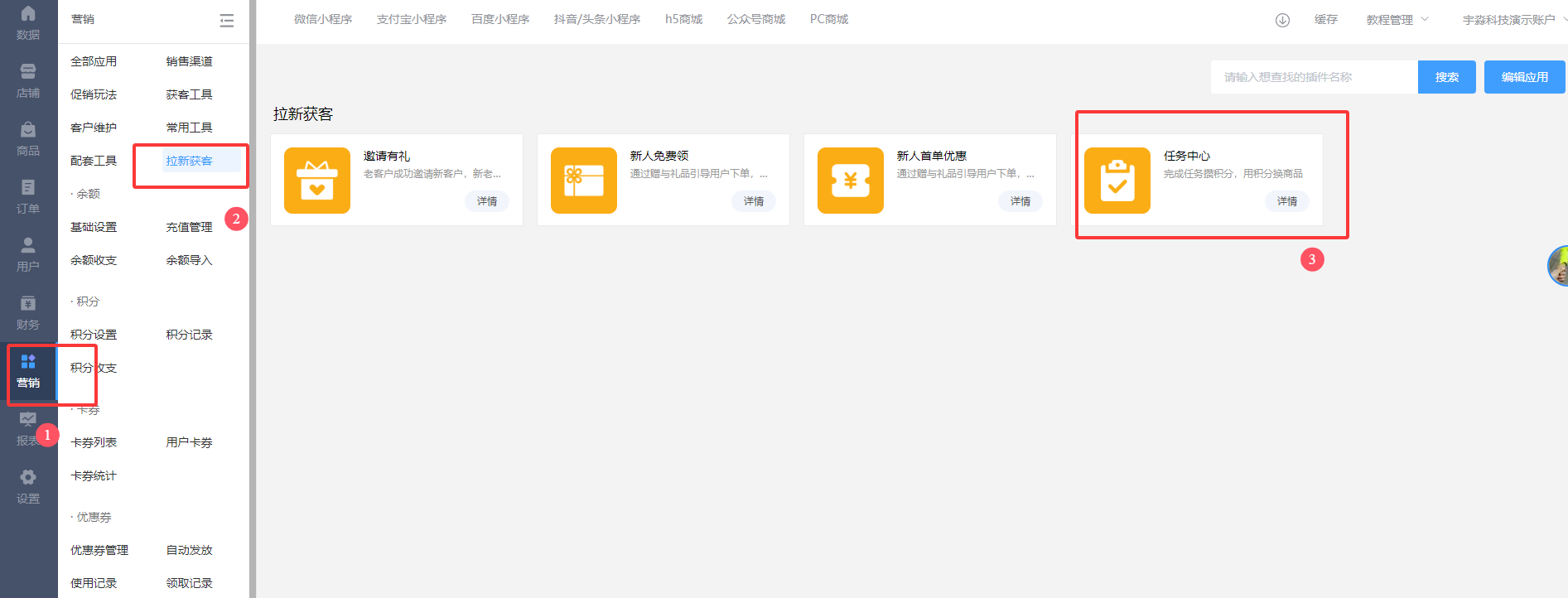The height and width of the screenshot is (598, 1568).
Task: Select 促销玩法 menu item
Action: tap(94, 94)
